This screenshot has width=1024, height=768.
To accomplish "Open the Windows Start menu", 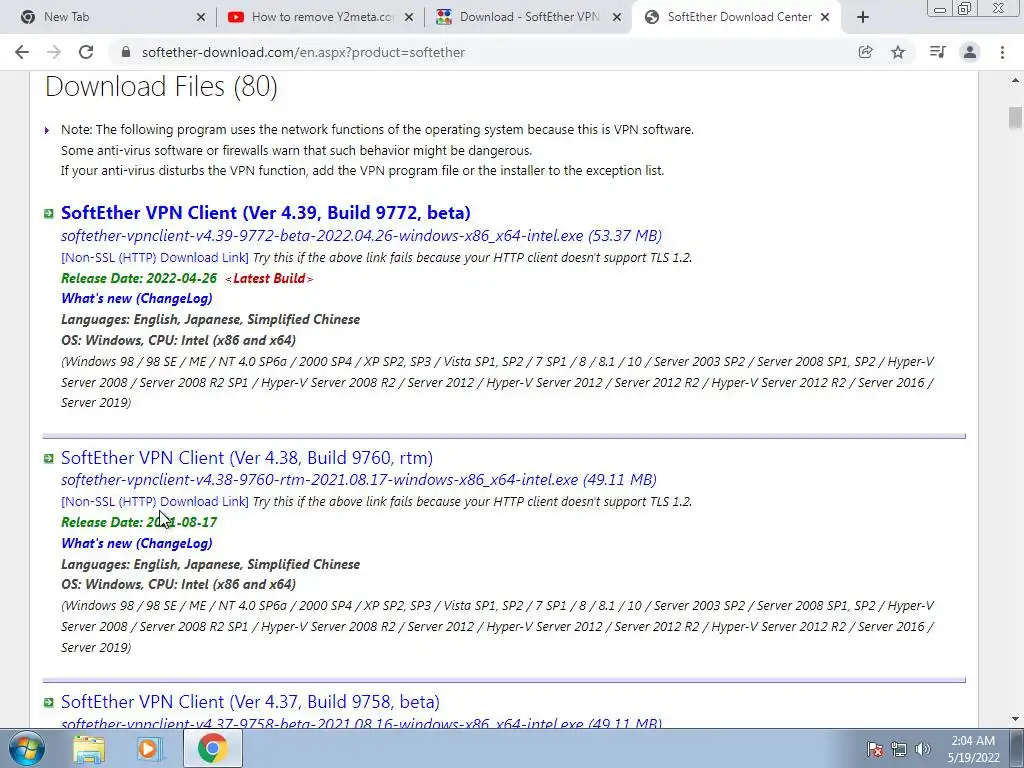I will click(26, 748).
